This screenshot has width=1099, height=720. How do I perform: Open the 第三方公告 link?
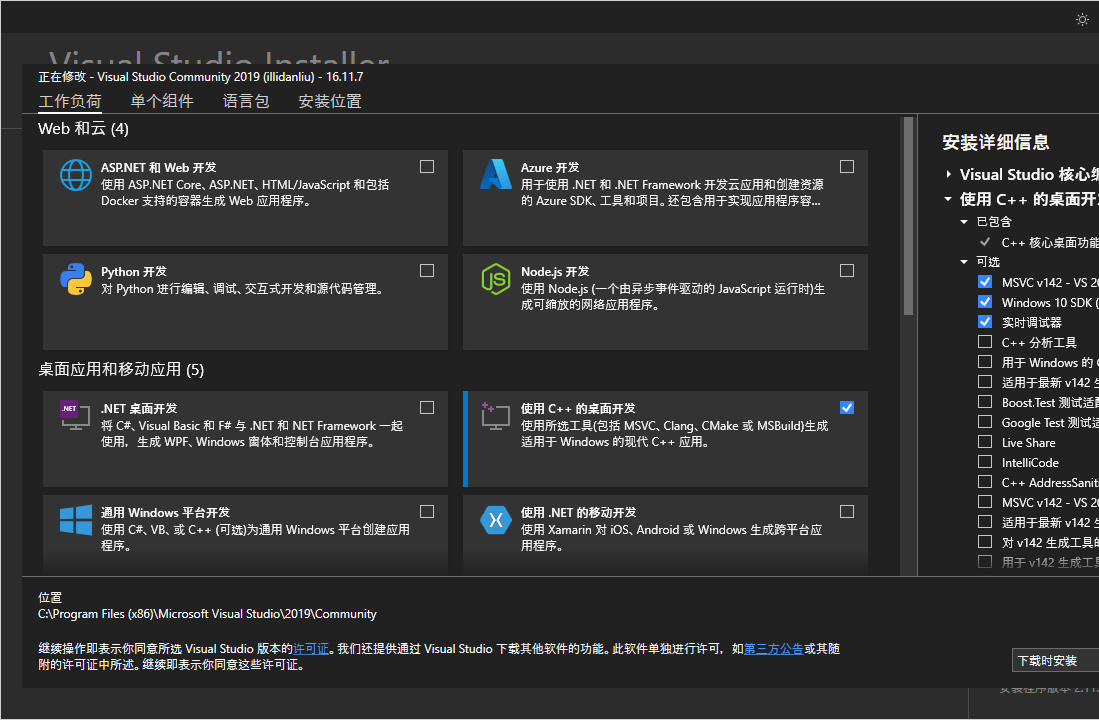[774, 648]
